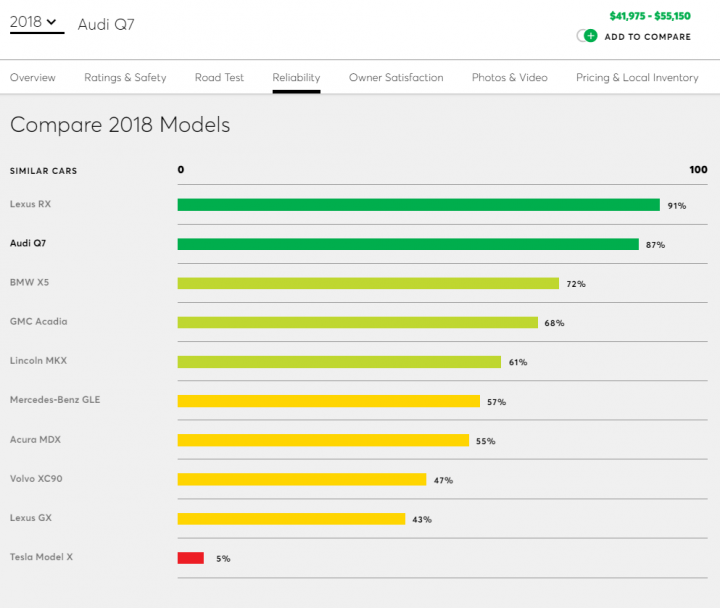Click the $41,975 - $55,150 price range
Image resolution: width=720 pixels, height=608 pixels.
(650, 16)
